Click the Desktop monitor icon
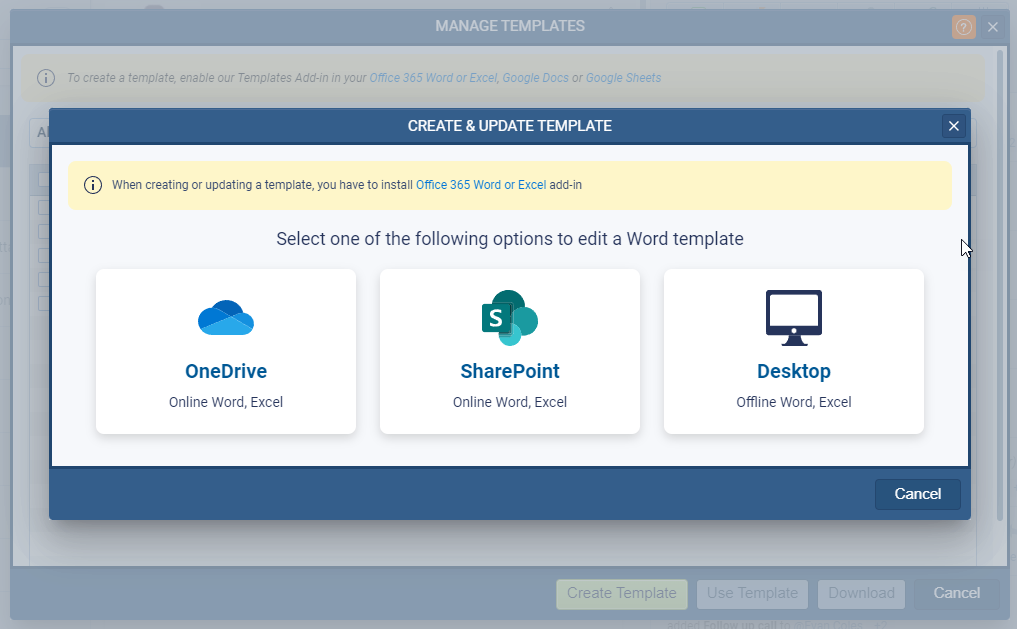Image resolution: width=1017 pixels, height=629 pixels. 793,315
